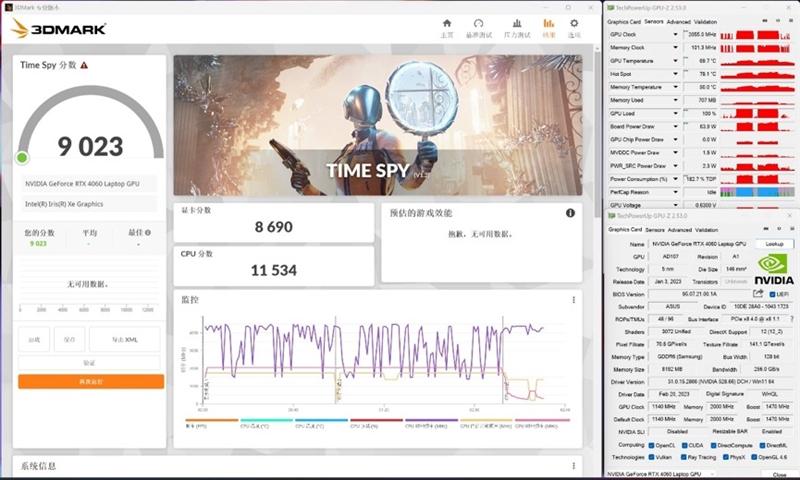Open the 3DMark Home icon
The image size is (800, 480).
(447, 23)
